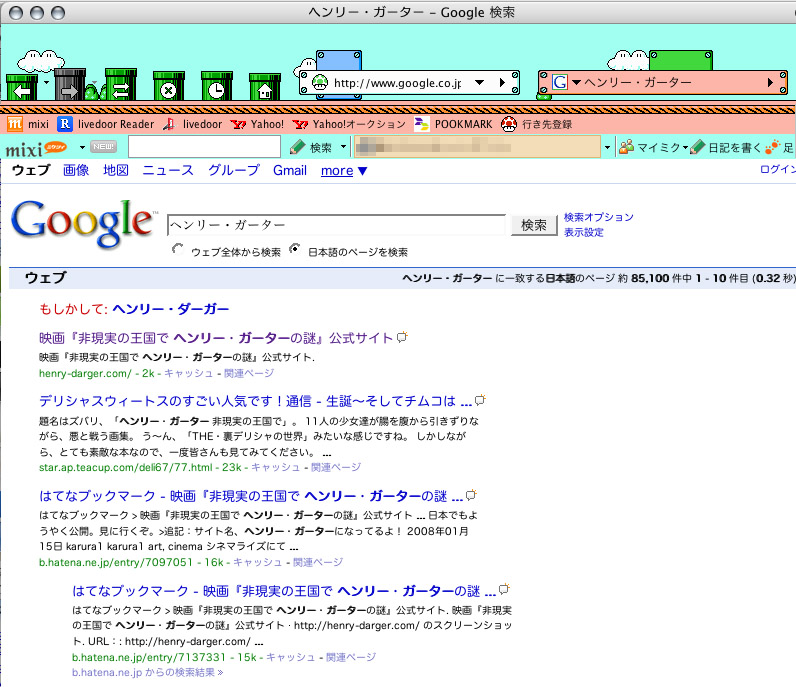Switch to the 地図 tab
The height and width of the screenshot is (687, 796).
tap(116, 170)
